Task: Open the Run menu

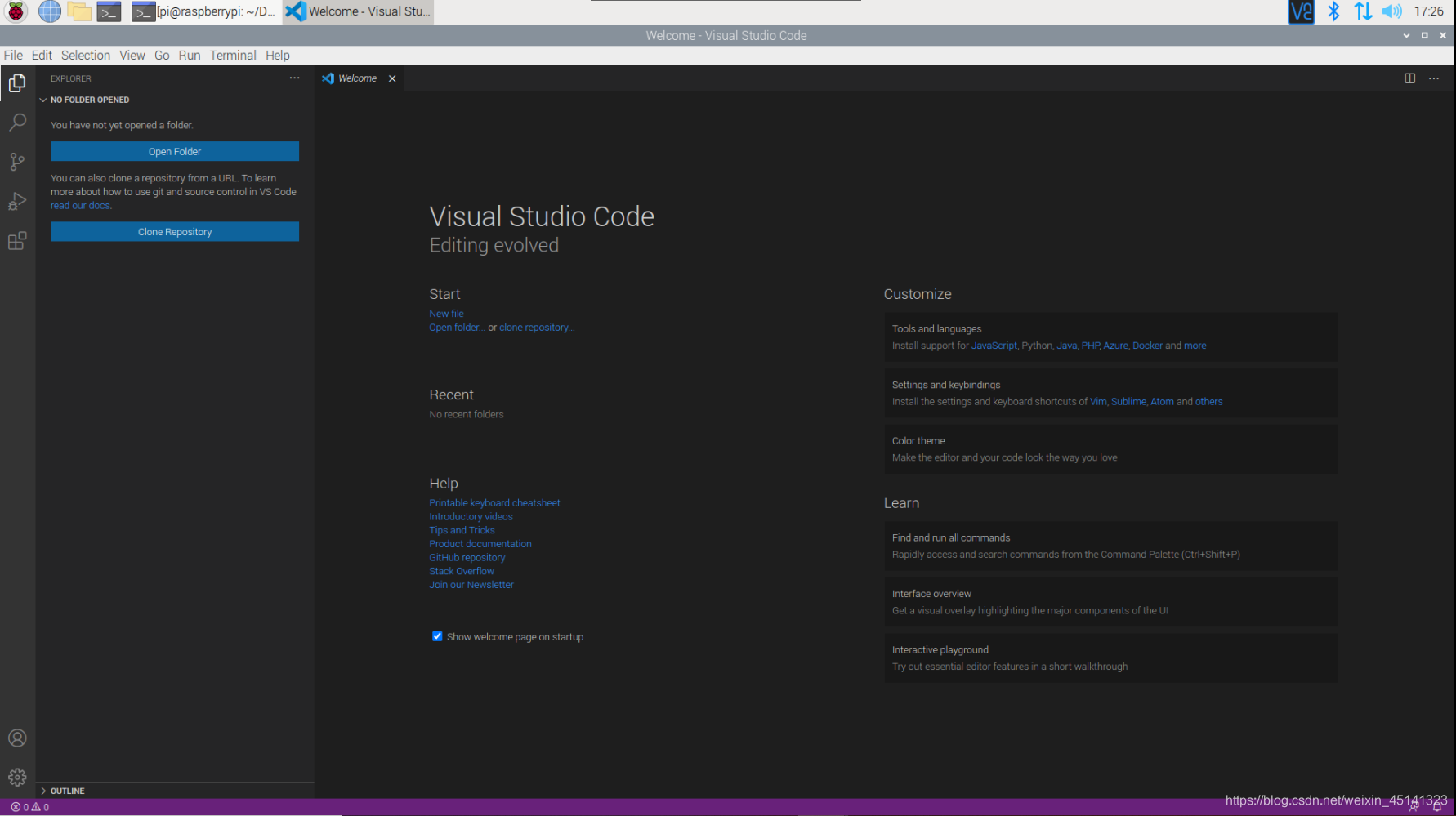Action: coord(190,56)
